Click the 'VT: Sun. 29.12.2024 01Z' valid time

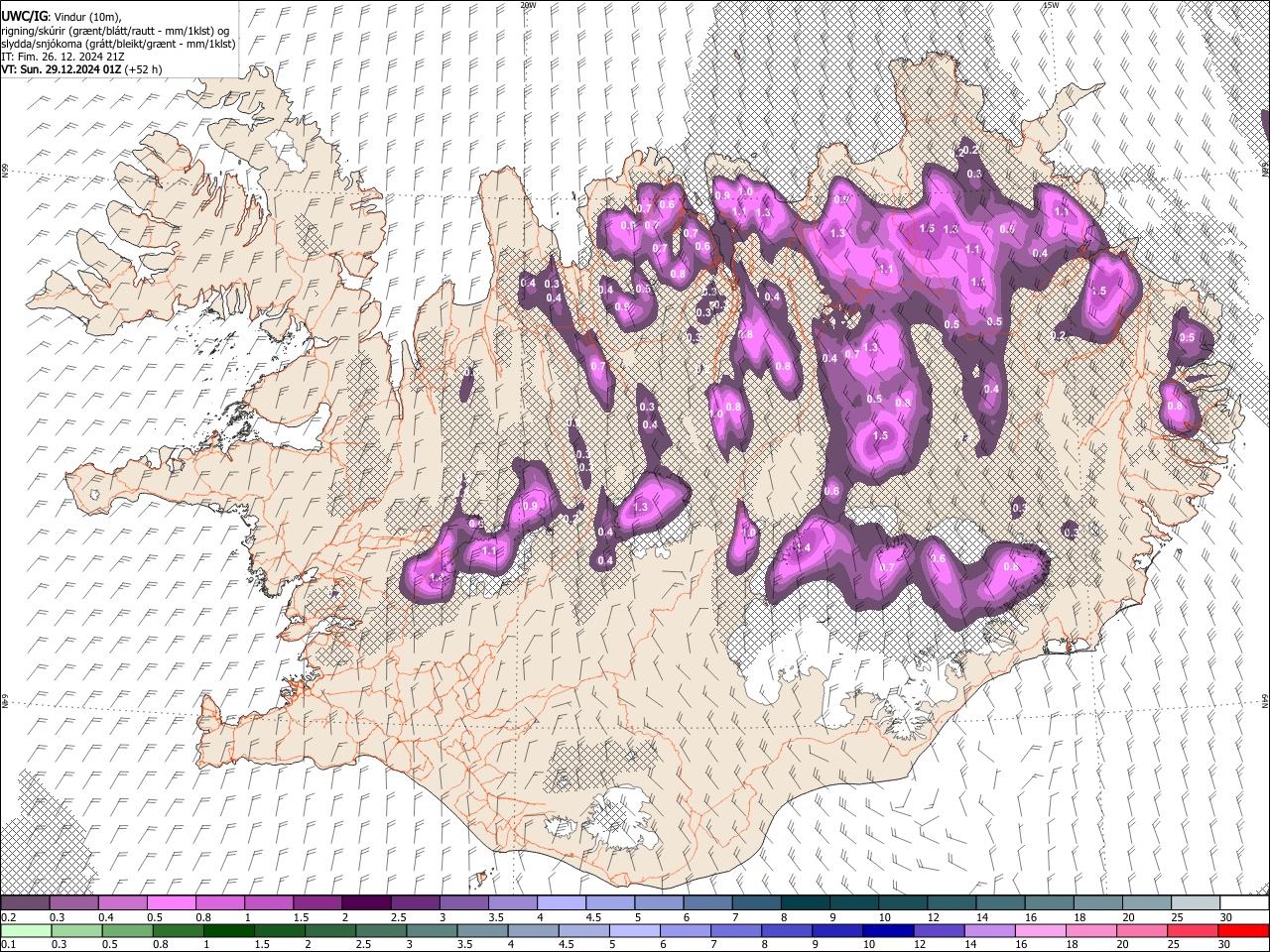point(62,69)
